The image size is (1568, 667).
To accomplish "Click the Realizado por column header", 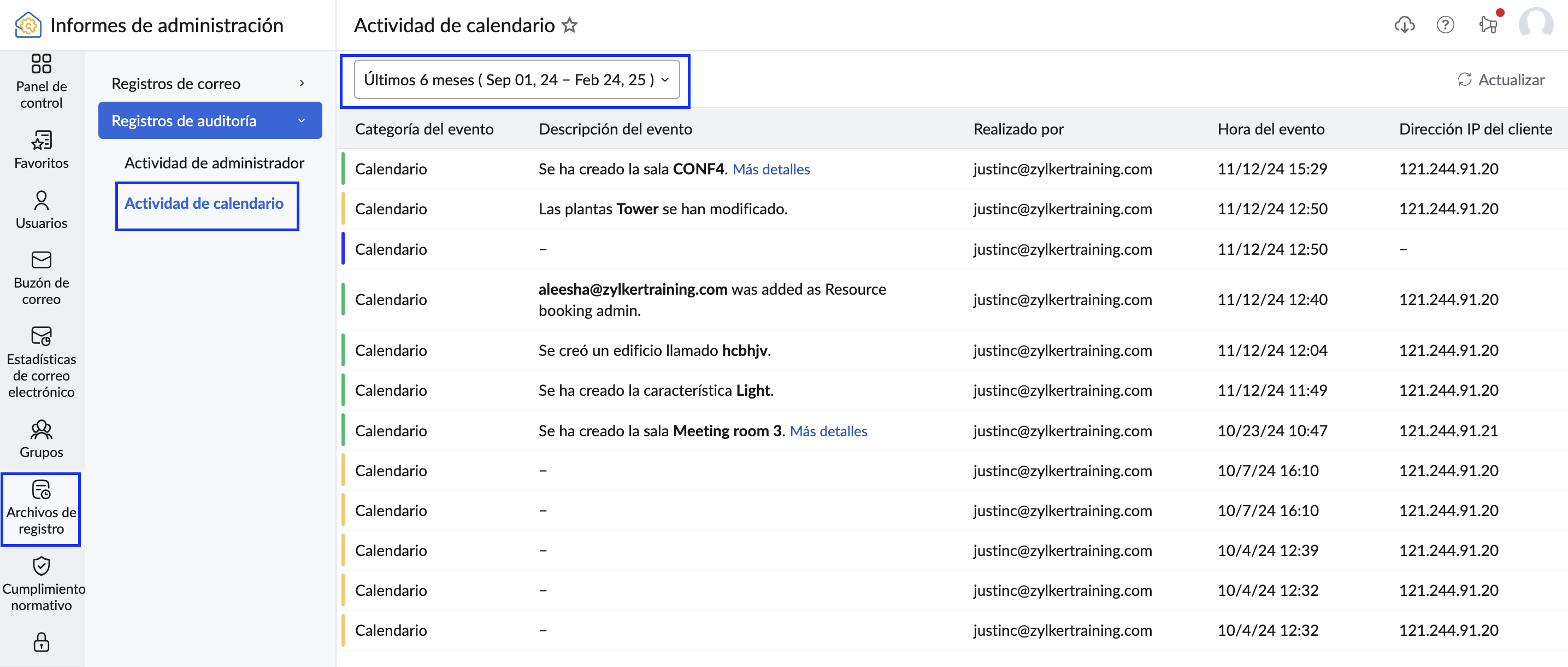I will pos(1018,129).
